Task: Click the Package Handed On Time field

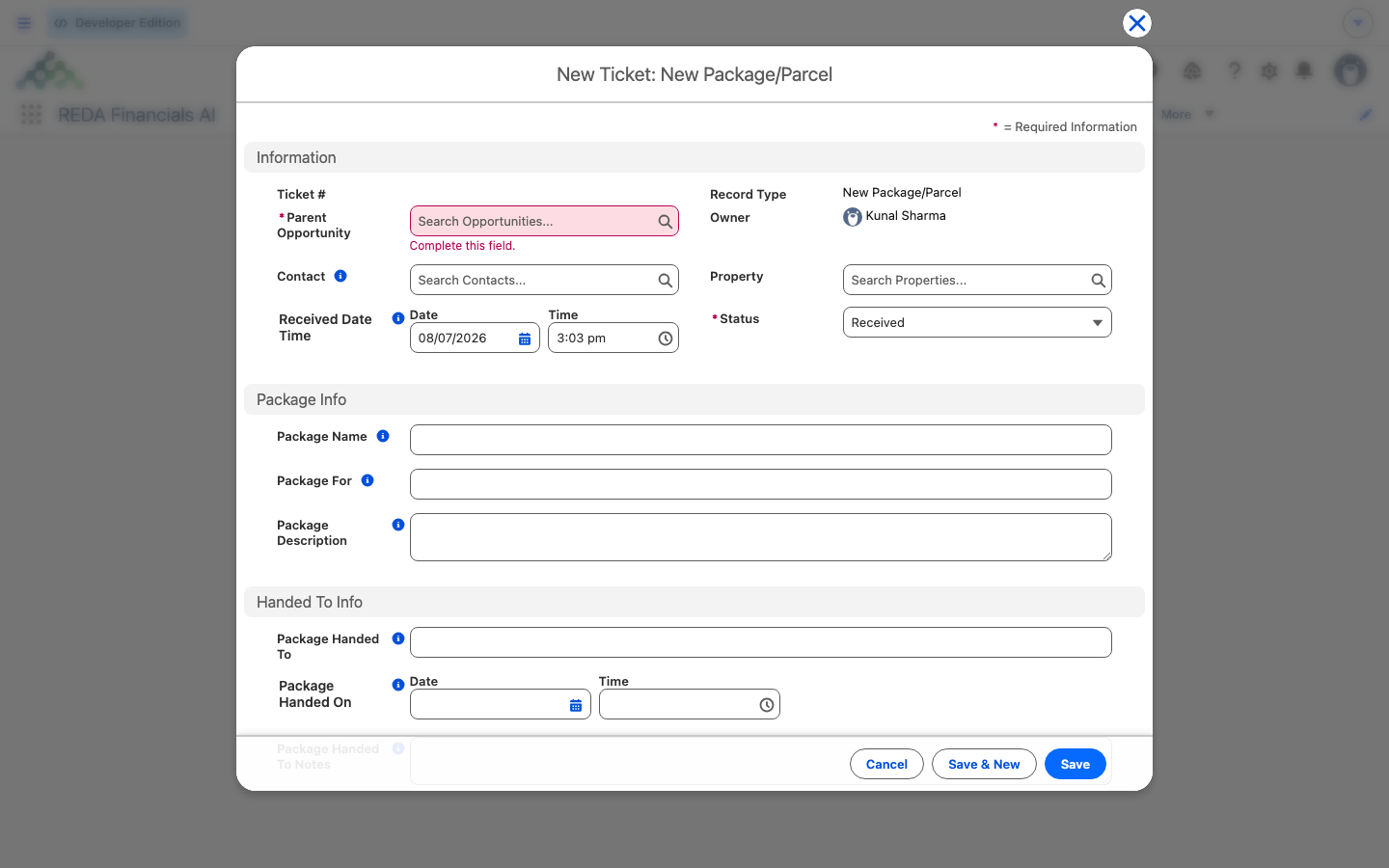Action: (690, 705)
